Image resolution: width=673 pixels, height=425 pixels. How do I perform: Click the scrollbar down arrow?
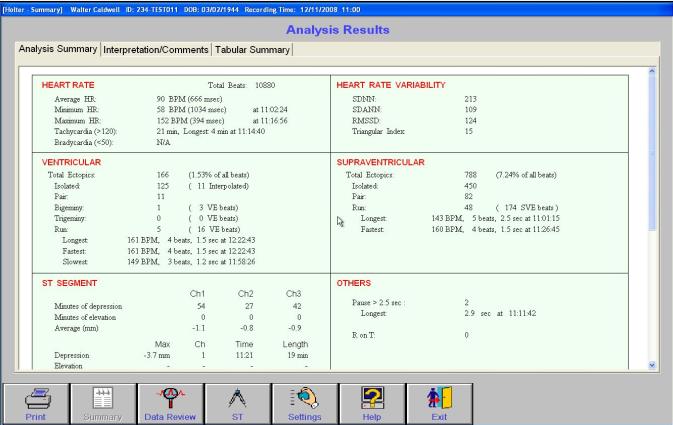pyautogui.click(x=652, y=365)
